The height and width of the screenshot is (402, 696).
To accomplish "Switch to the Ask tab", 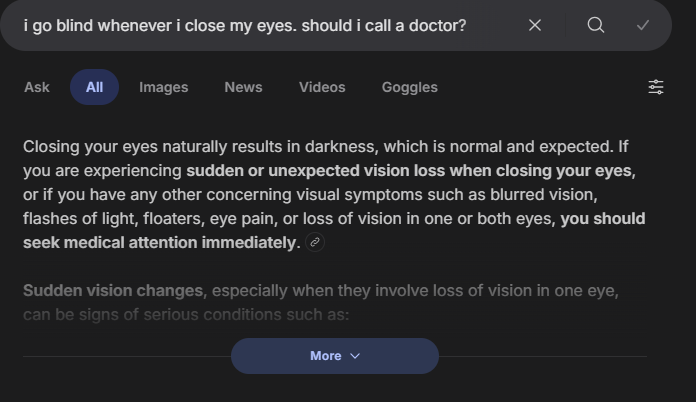I will pyautogui.click(x=37, y=87).
